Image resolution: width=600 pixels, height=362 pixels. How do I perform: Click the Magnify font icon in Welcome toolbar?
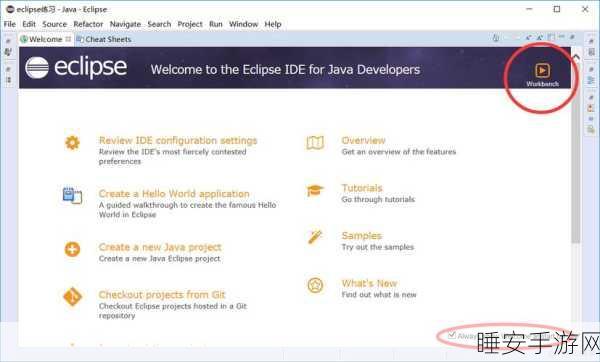pos(540,38)
